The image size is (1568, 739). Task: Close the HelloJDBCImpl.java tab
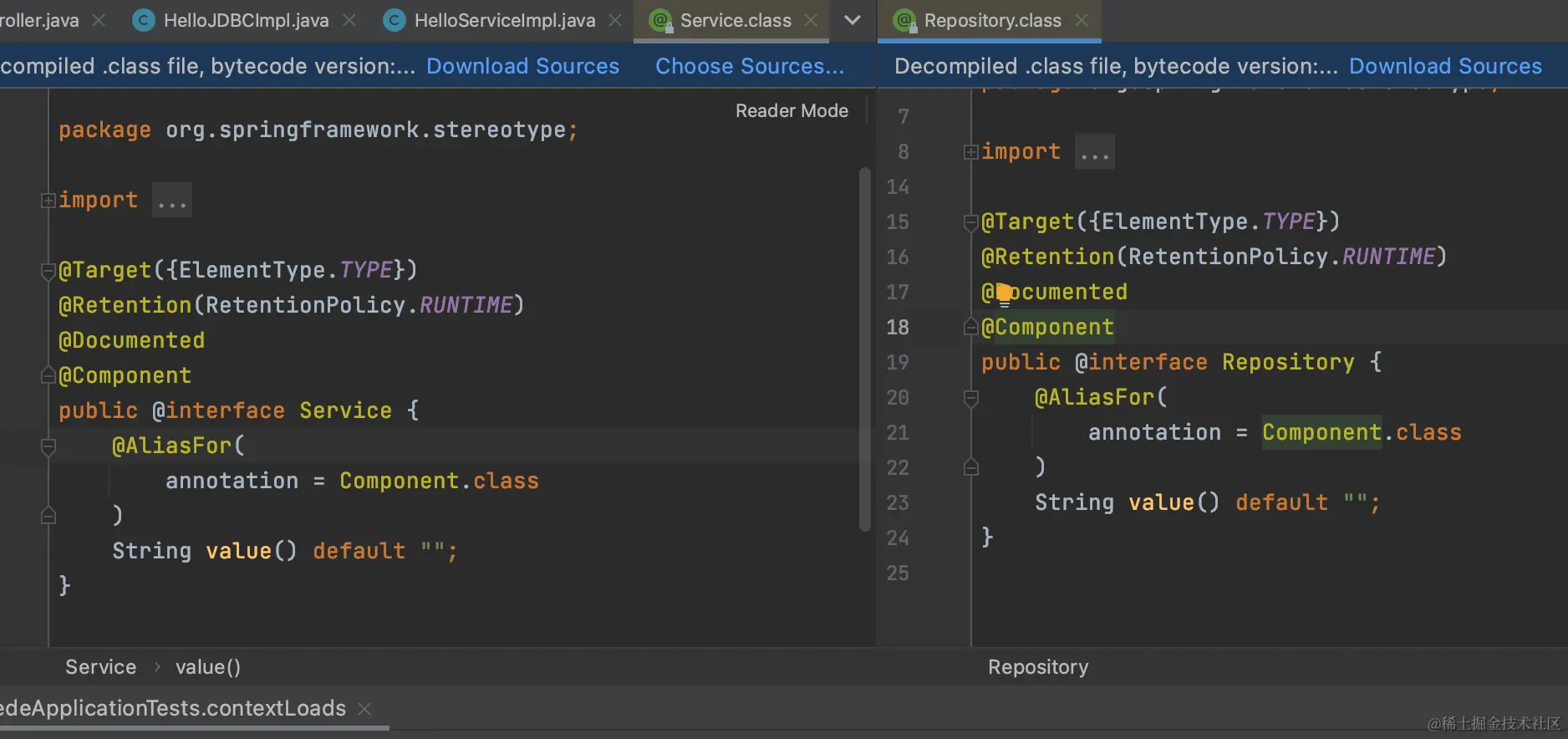(x=349, y=20)
